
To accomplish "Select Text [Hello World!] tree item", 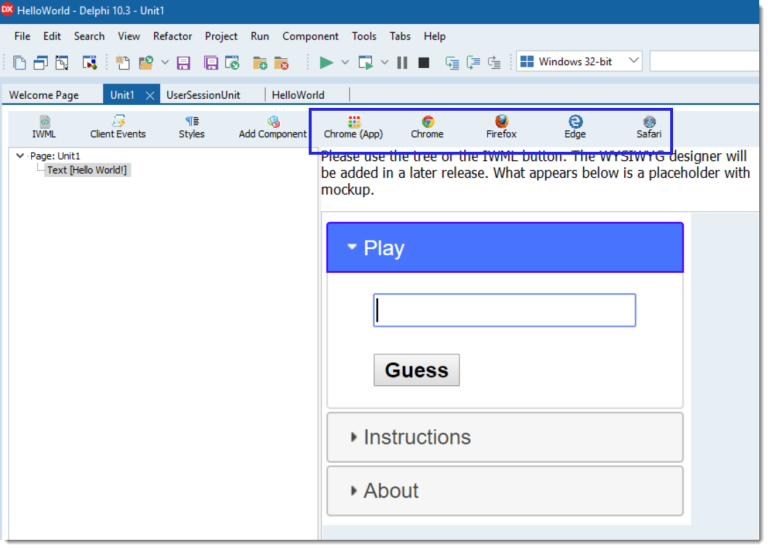I will (x=88, y=170).
